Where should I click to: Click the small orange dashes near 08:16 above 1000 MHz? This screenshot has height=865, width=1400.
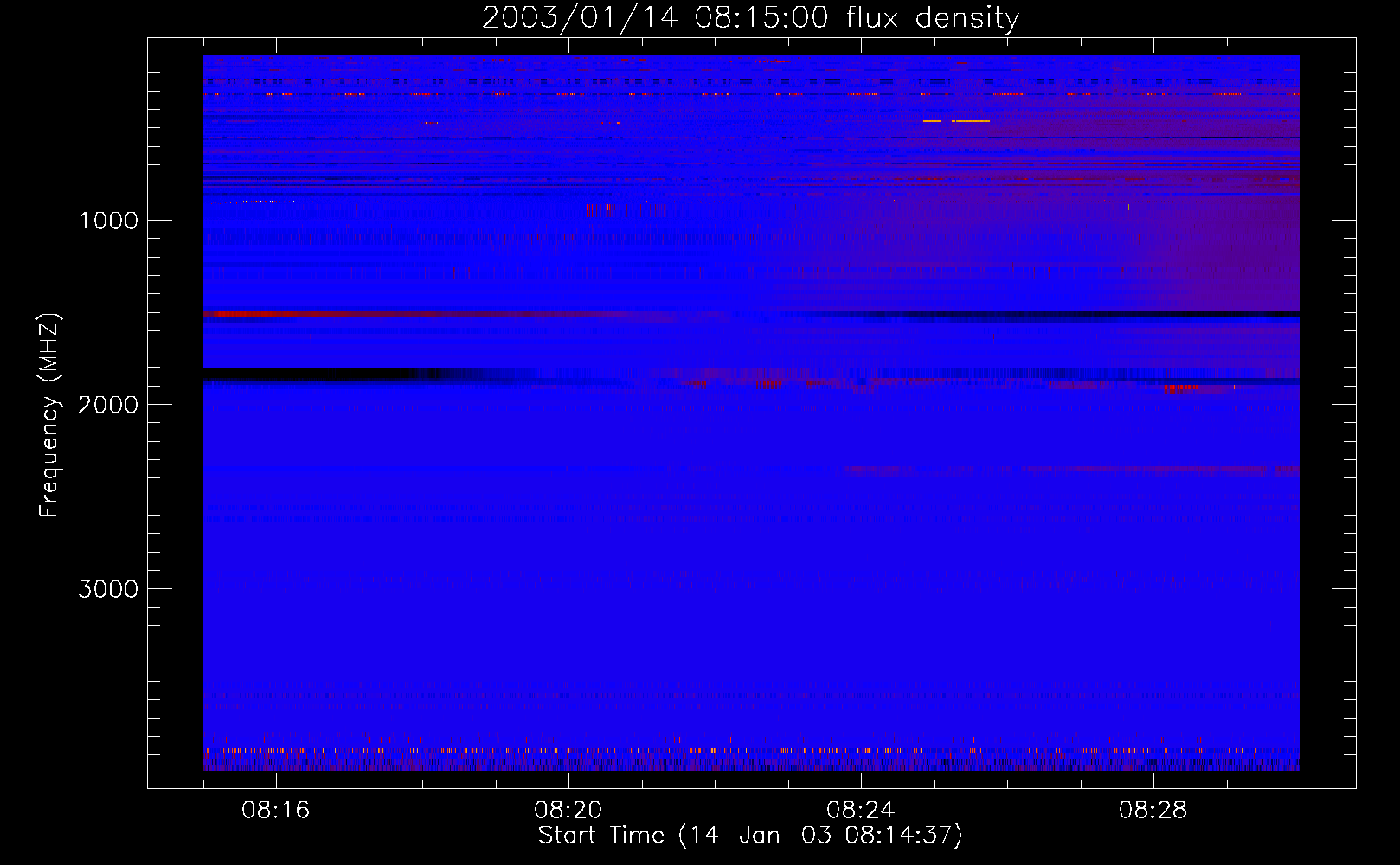tap(260, 202)
